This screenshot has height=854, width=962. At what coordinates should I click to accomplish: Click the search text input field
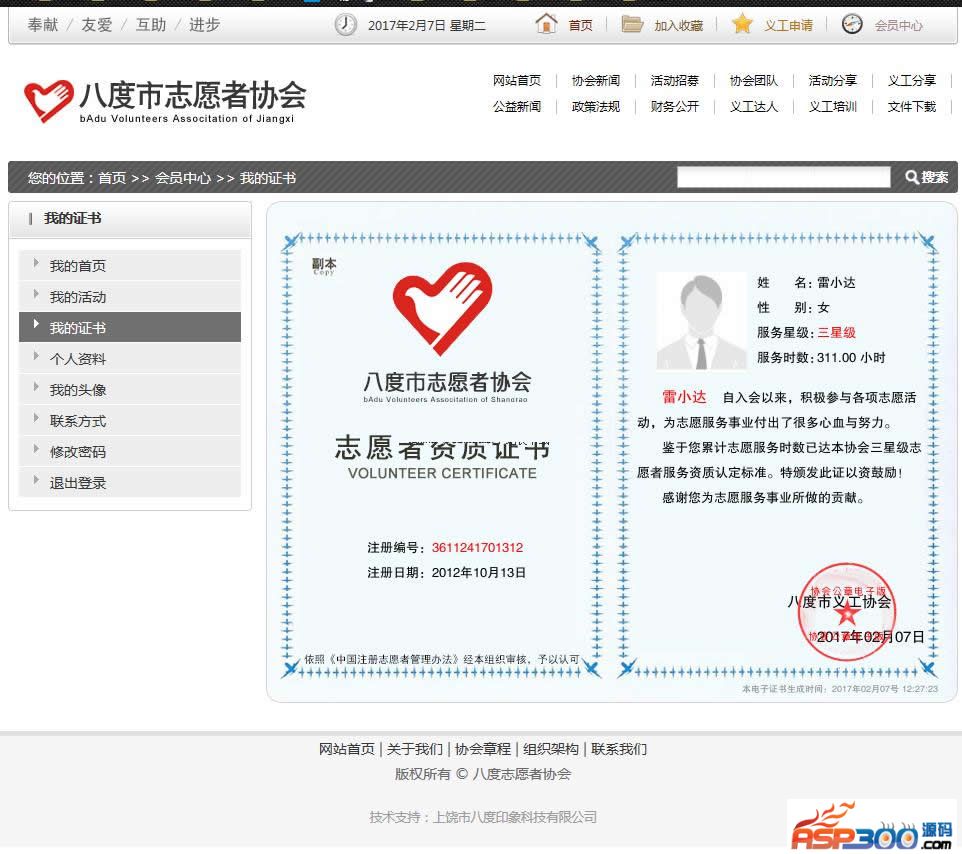coord(783,177)
